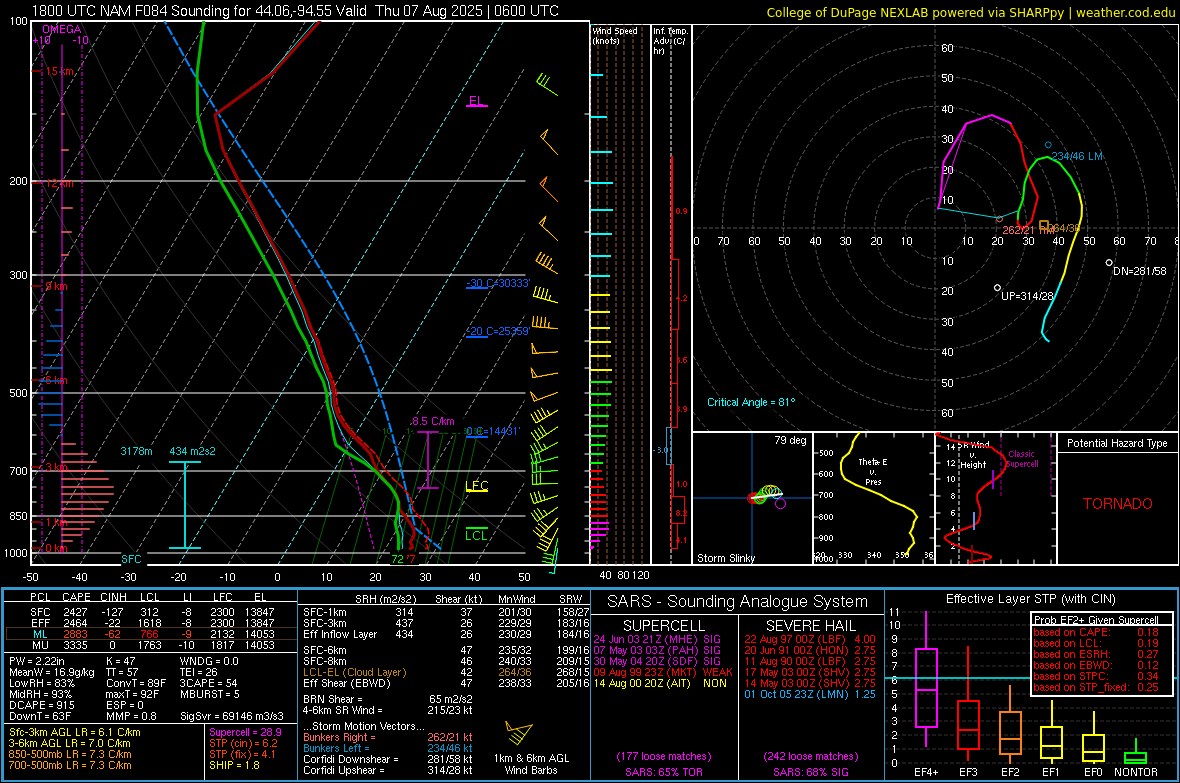
Task: Click the 22 Aug 97 00Z (LBF) 4.00 hail analogue
Action: click(810, 639)
